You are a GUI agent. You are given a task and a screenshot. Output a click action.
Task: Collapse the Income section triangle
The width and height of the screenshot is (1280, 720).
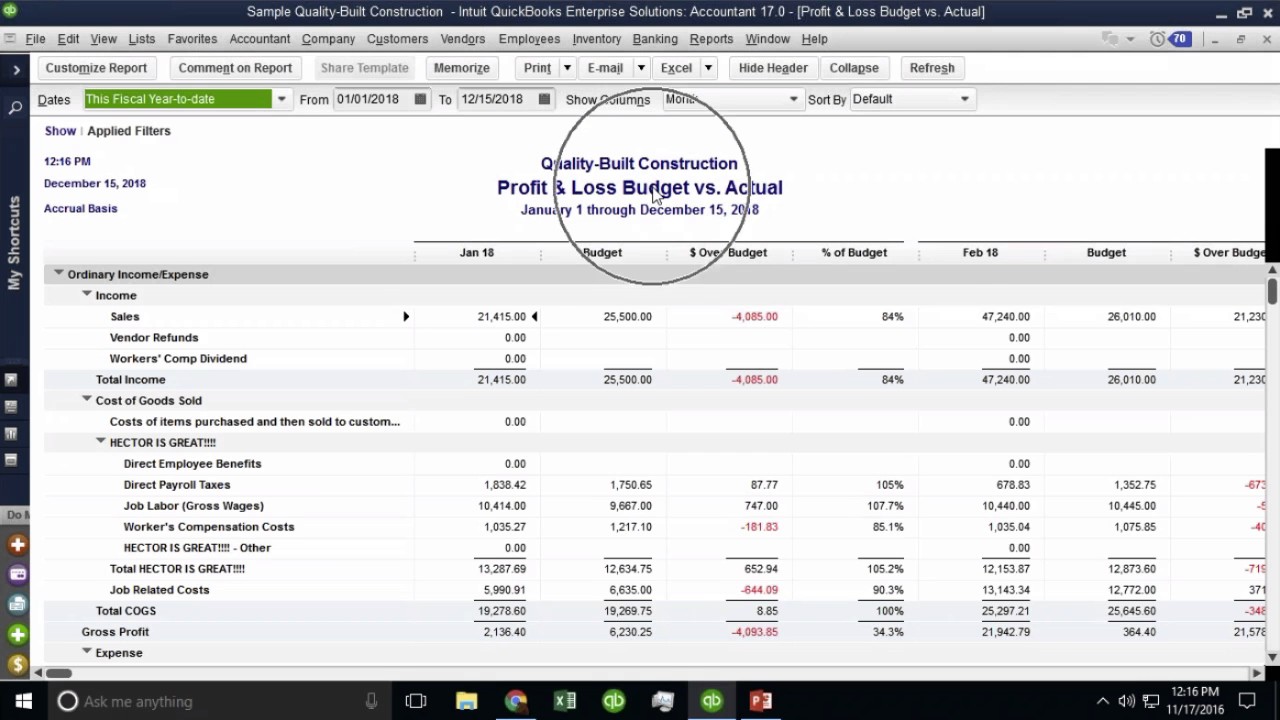(x=86, y=294)
